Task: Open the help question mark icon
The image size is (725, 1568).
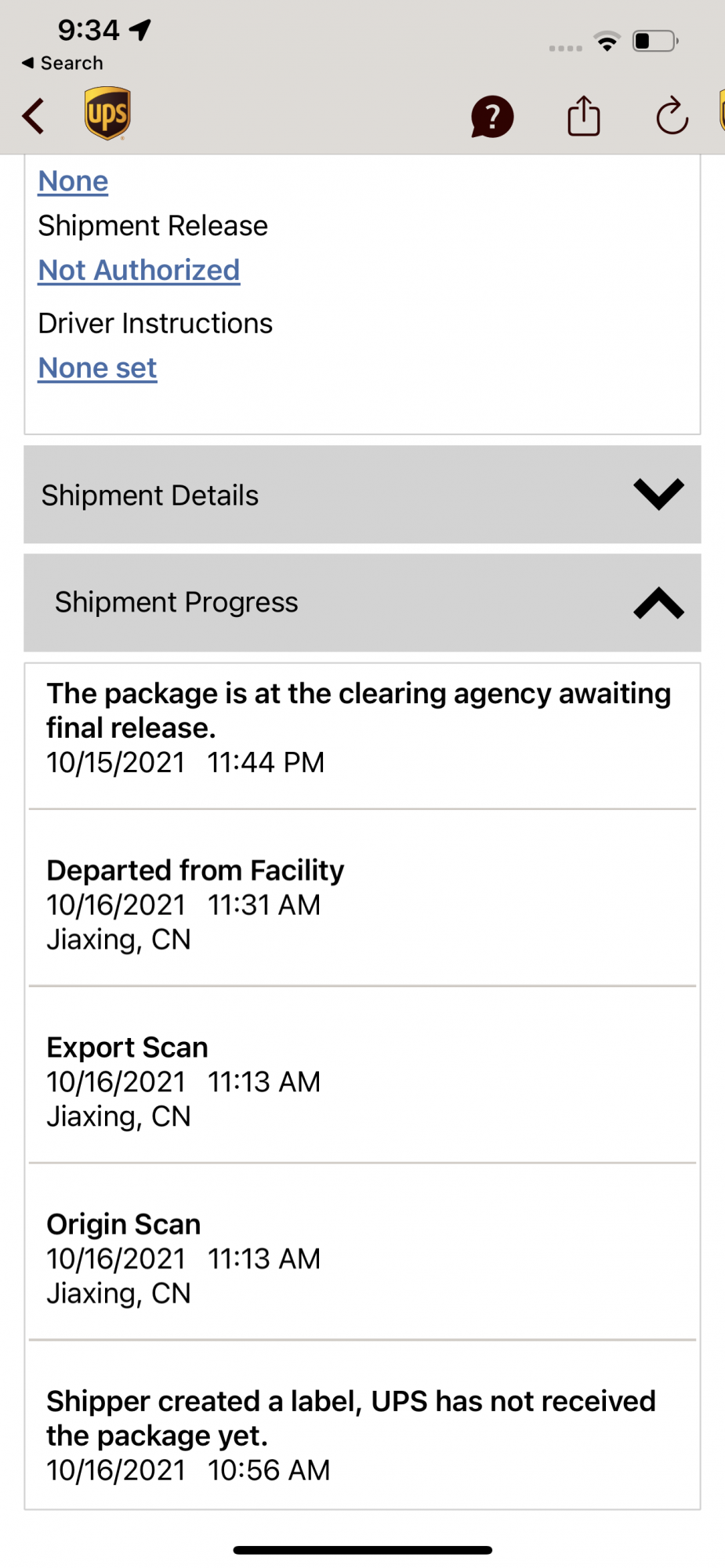Action: (x=491, y=117)
